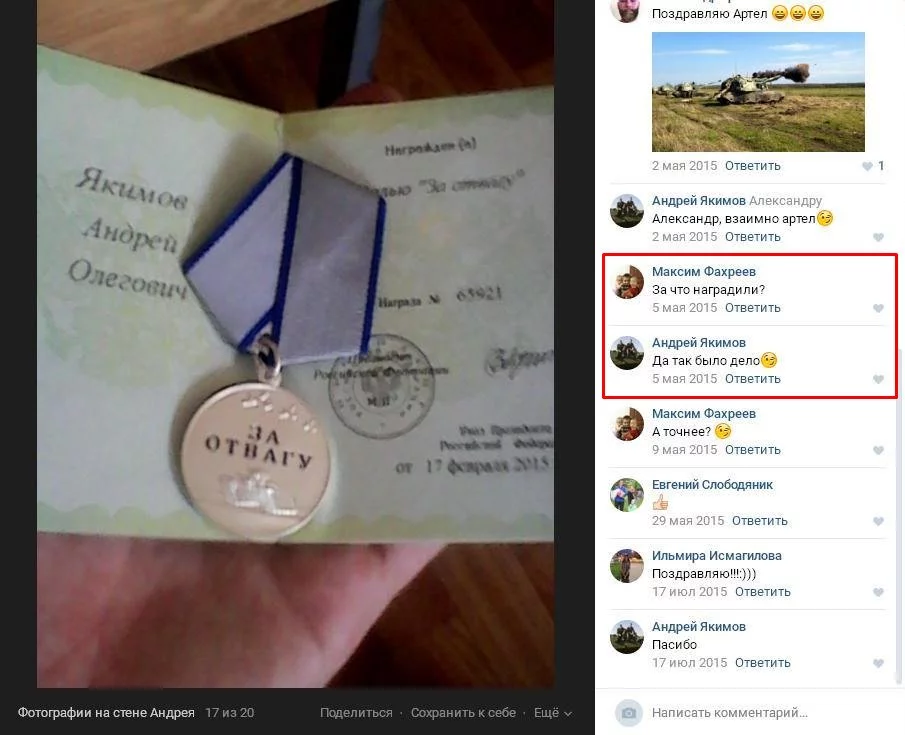
Task: Attach photo via camera icon in comment box
Action: pyautogui.click(x=629, y=713)
